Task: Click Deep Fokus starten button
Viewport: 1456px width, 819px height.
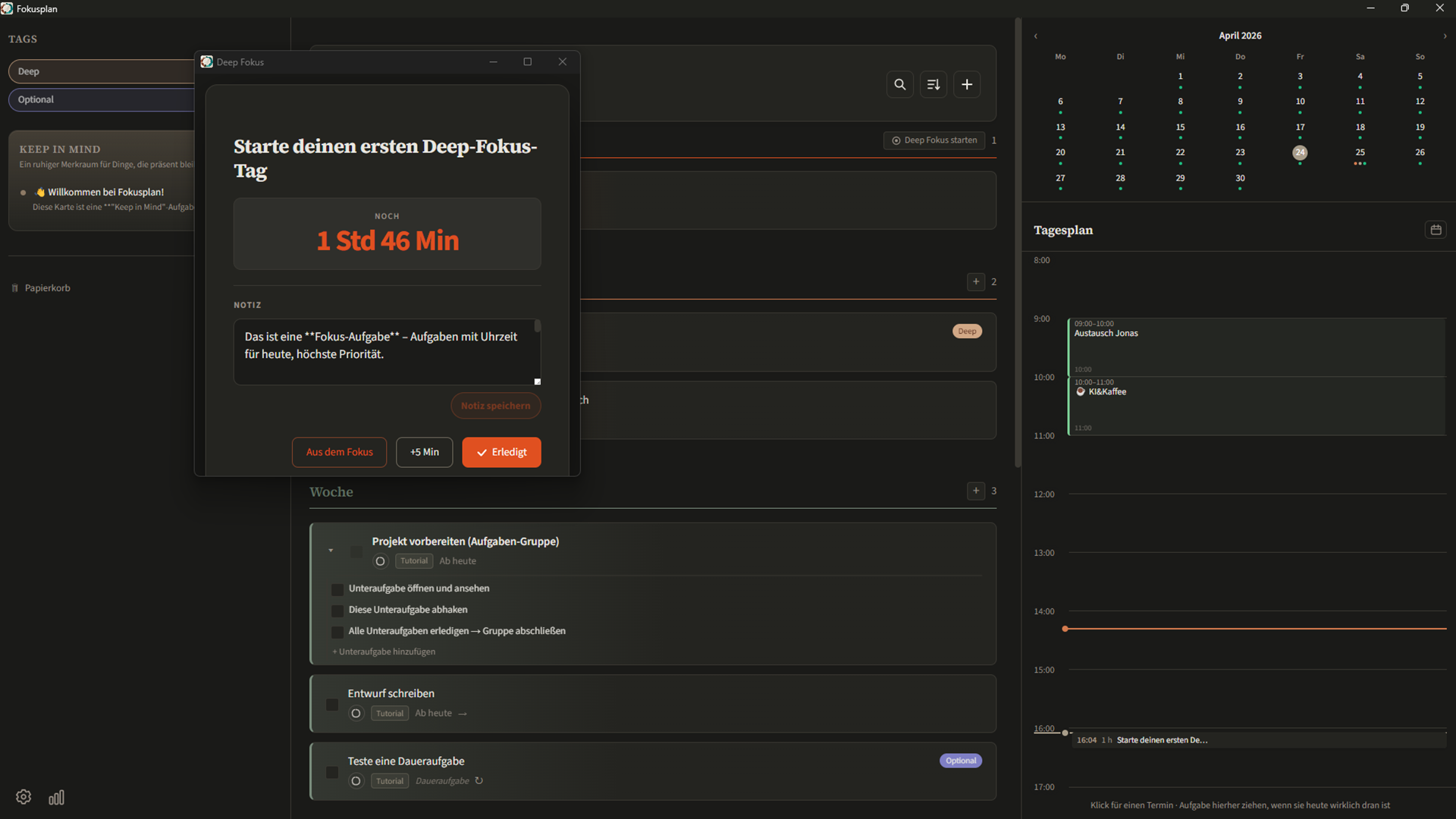Action: (x=934, y=140)
